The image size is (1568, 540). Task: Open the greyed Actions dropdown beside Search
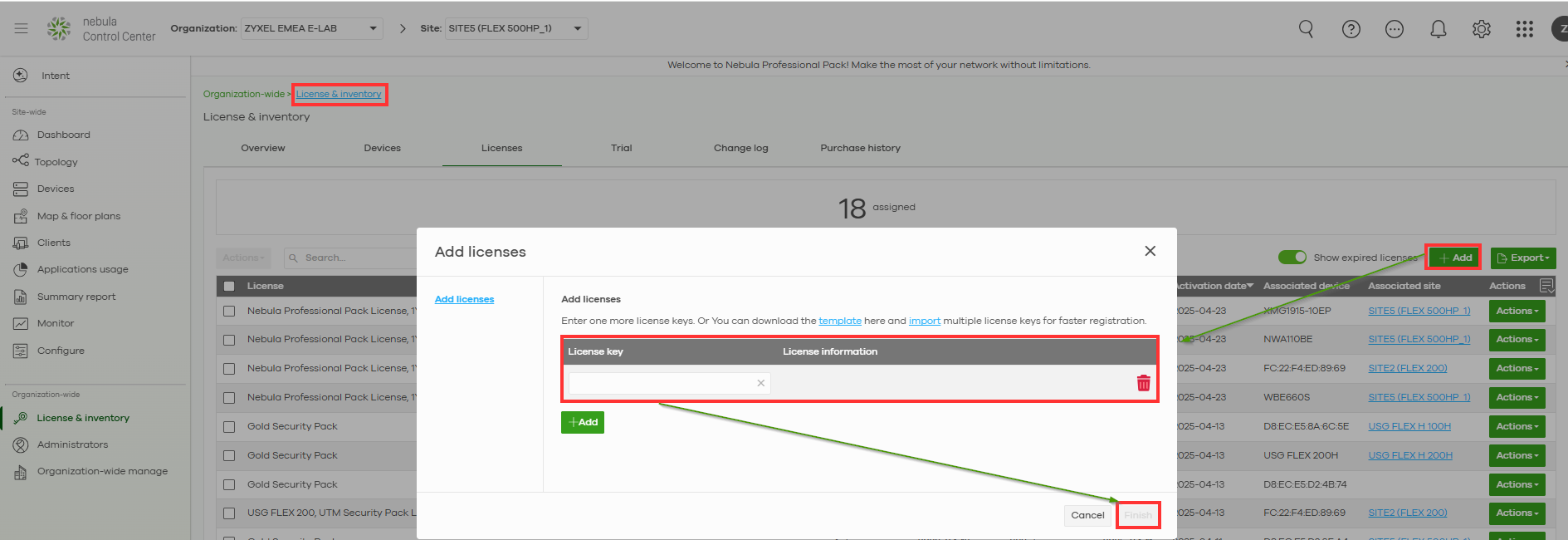(243, 258)
